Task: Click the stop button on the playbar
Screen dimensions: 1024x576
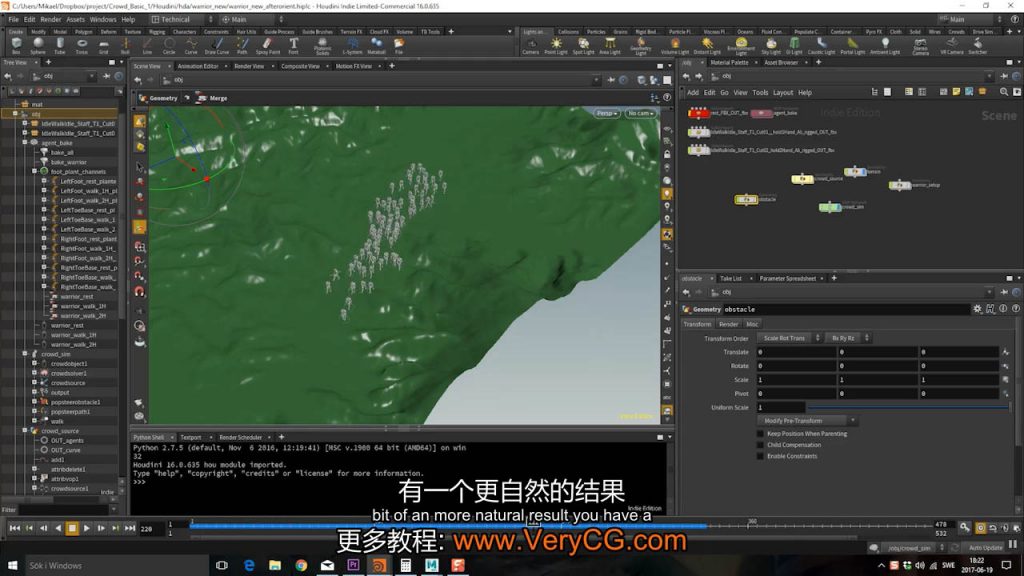Action: coord(72,528)
